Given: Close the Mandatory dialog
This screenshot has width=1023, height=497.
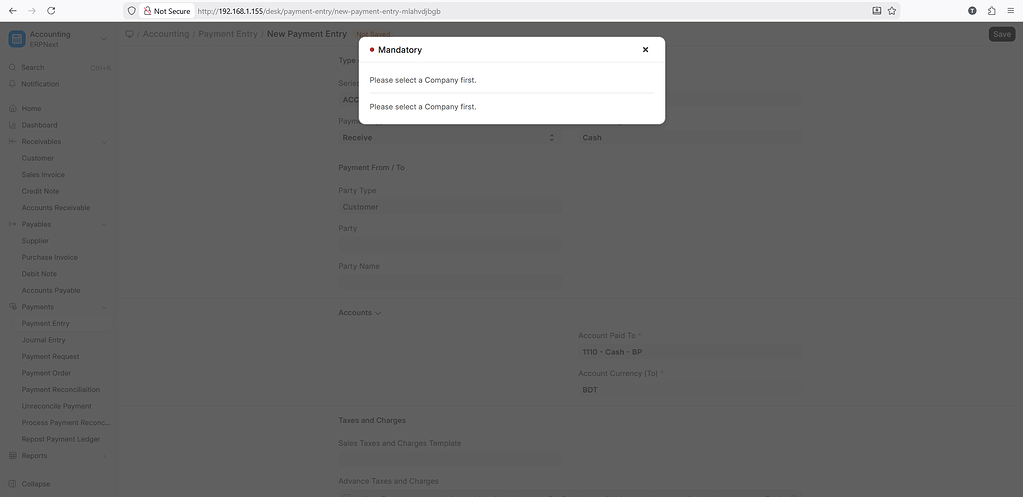Looking at the screenshot, I should pyautogui.click(x=645, y=50).
